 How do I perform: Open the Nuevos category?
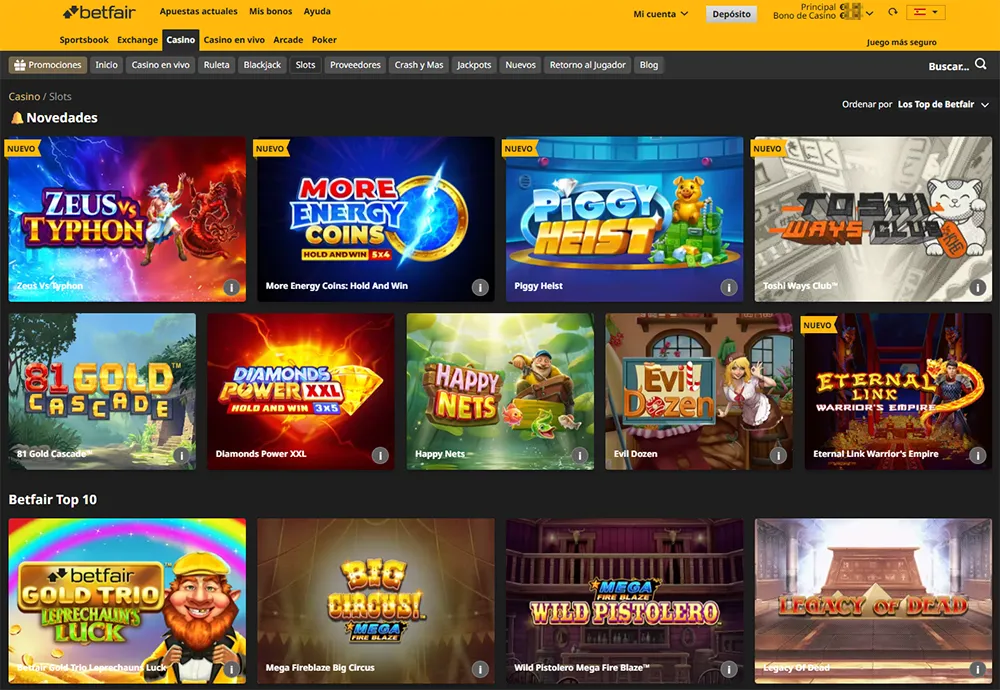[x=520, y=65]
